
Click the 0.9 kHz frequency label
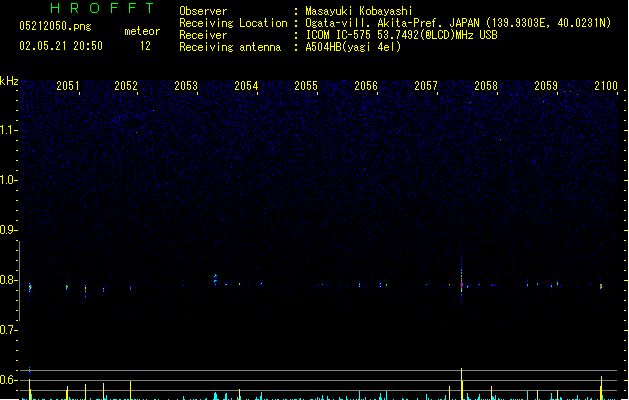coord(8,230)
